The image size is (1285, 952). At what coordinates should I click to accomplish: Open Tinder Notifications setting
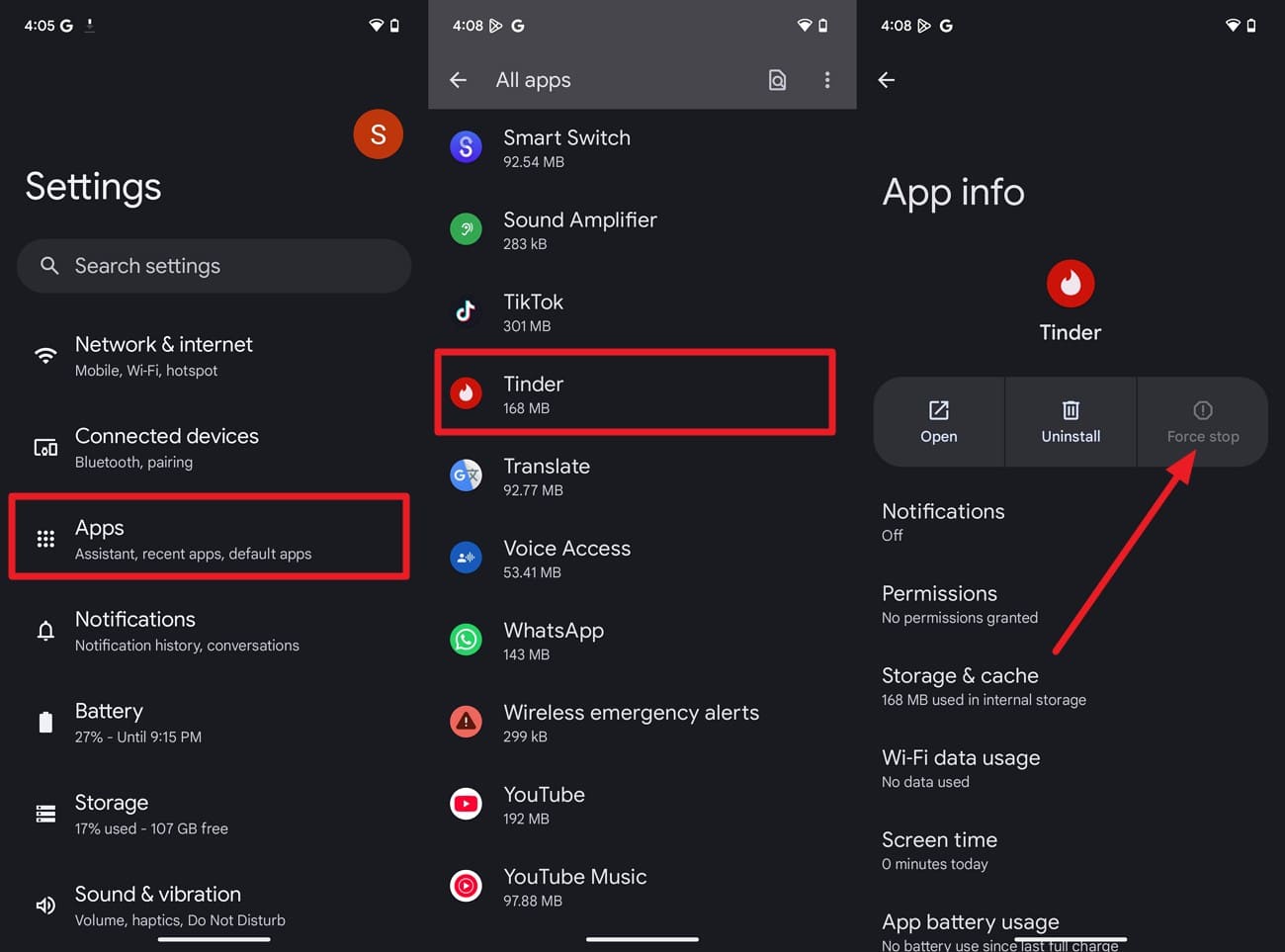click(1071, 522)
